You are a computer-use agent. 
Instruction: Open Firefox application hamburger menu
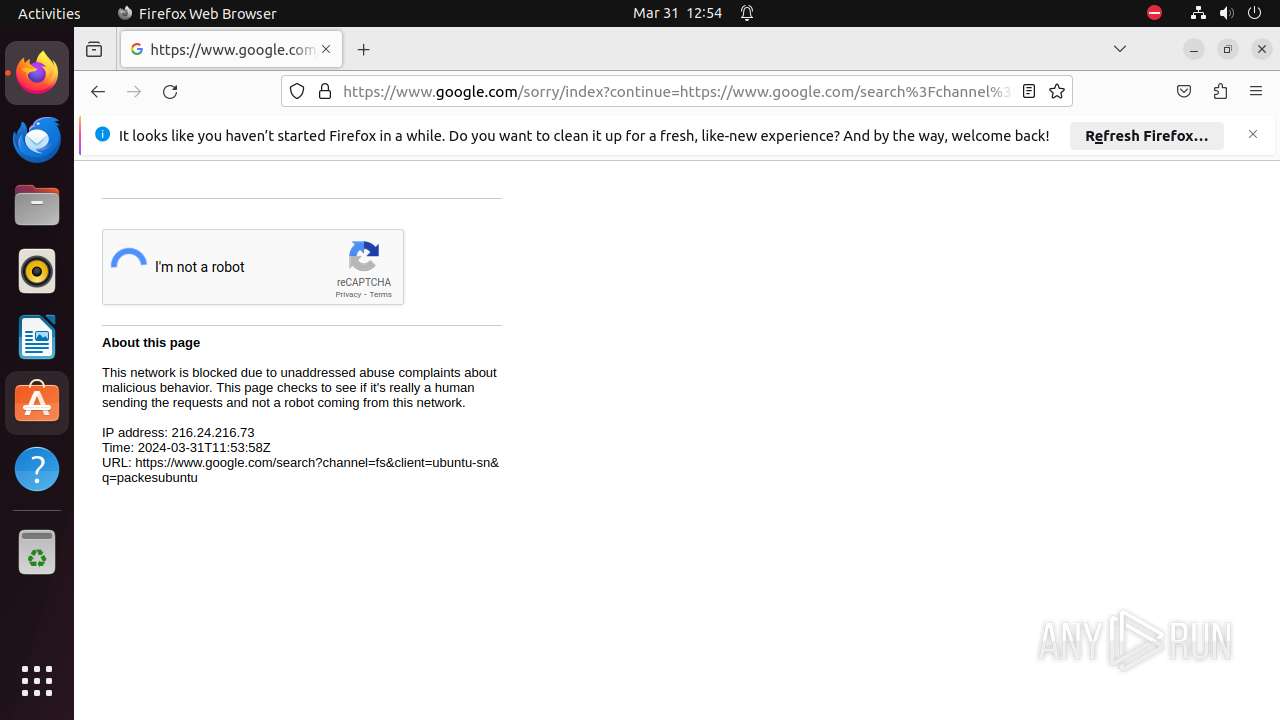click(1256, 91)
